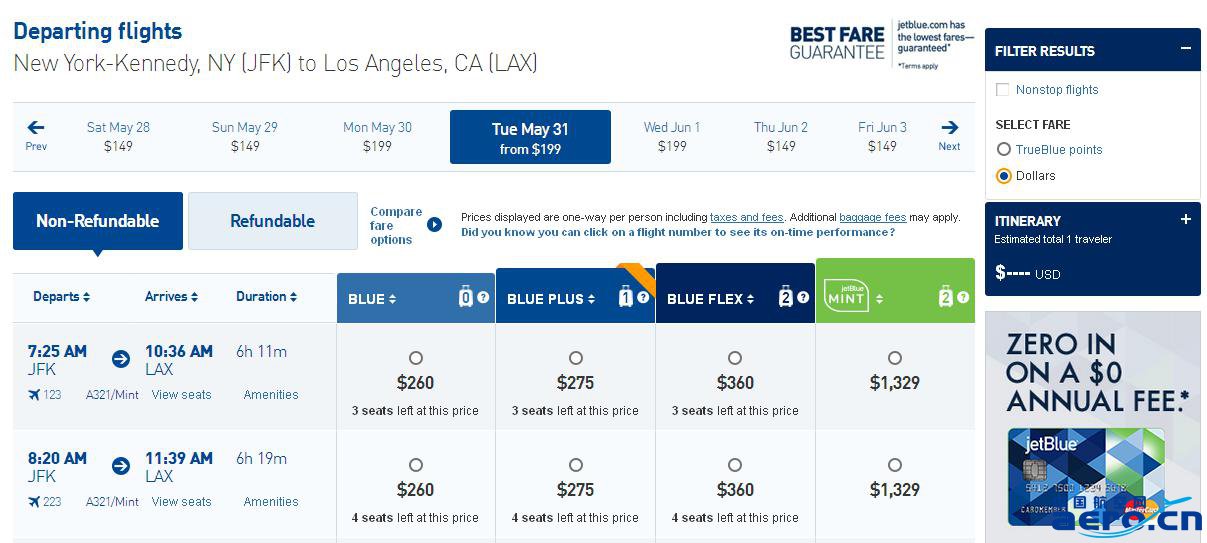Click the arrow icon between 7:25 AM and 10:36 AM

click(121, 359)
